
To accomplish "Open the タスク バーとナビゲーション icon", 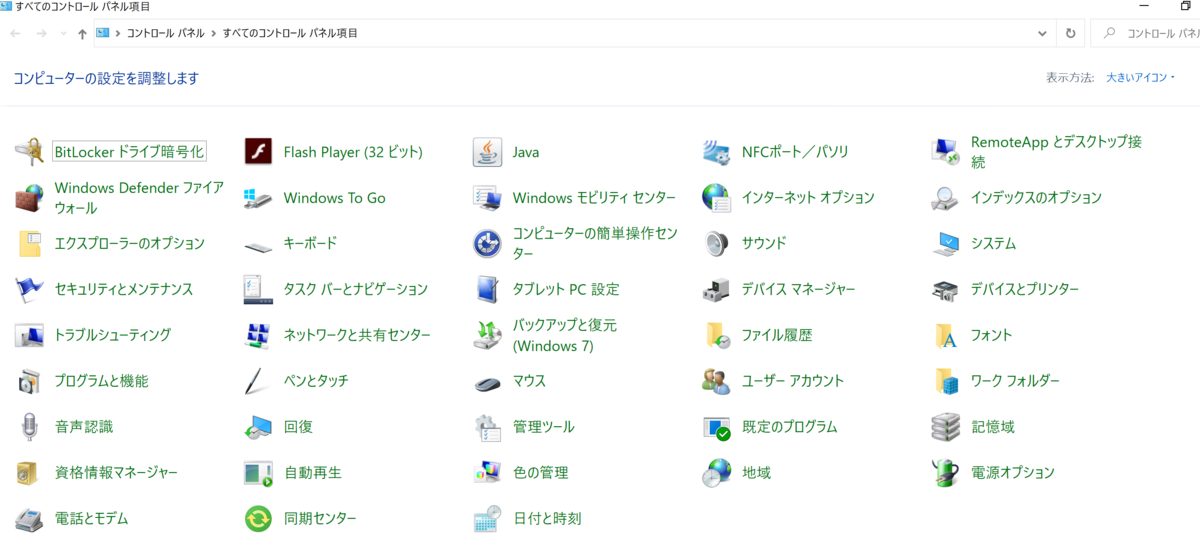I will 258,289.
